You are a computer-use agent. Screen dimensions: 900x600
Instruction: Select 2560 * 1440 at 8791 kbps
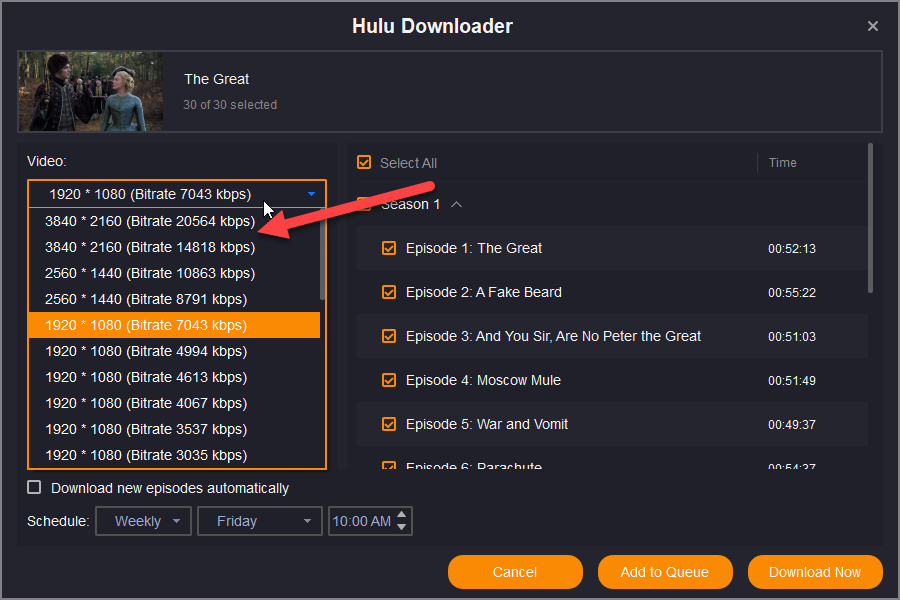(174, 299)
